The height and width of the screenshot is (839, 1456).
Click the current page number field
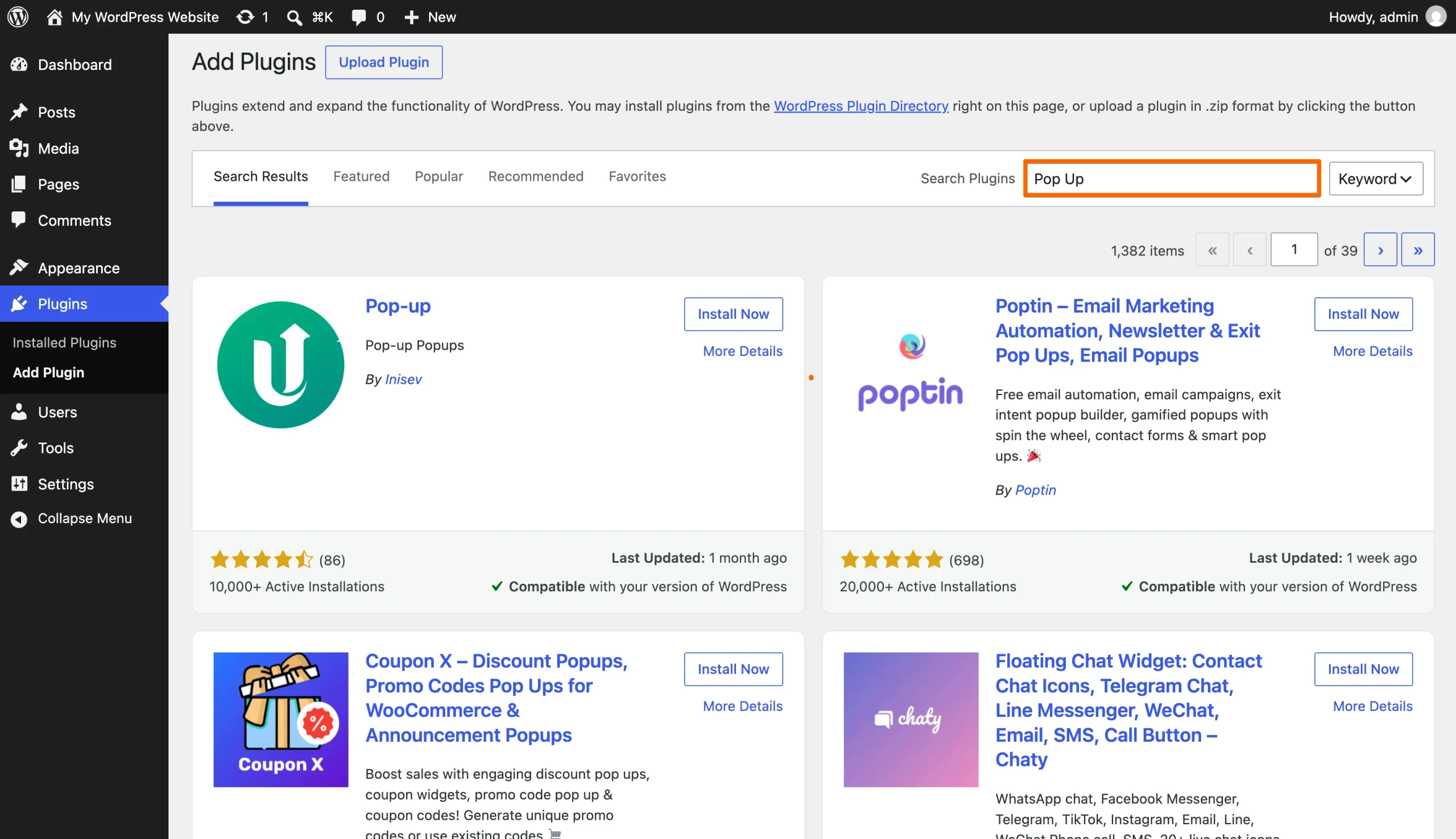click(1293, 250)
